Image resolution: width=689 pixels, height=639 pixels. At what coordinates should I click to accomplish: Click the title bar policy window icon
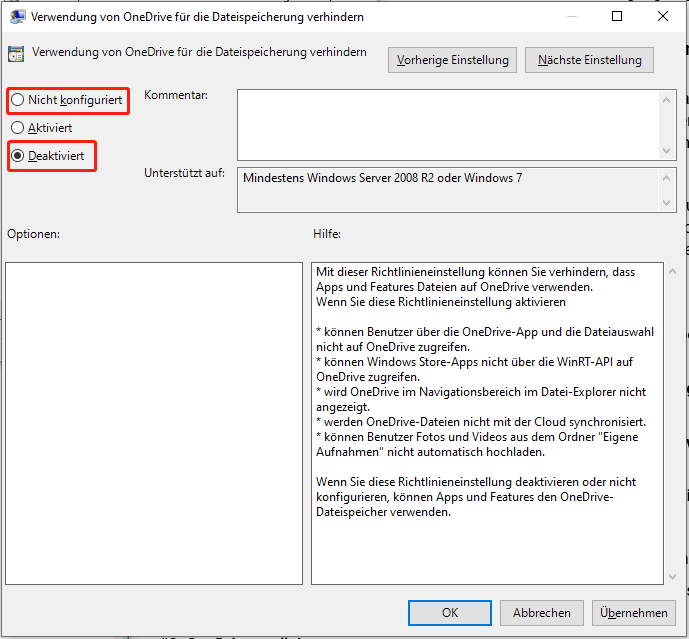17,17
